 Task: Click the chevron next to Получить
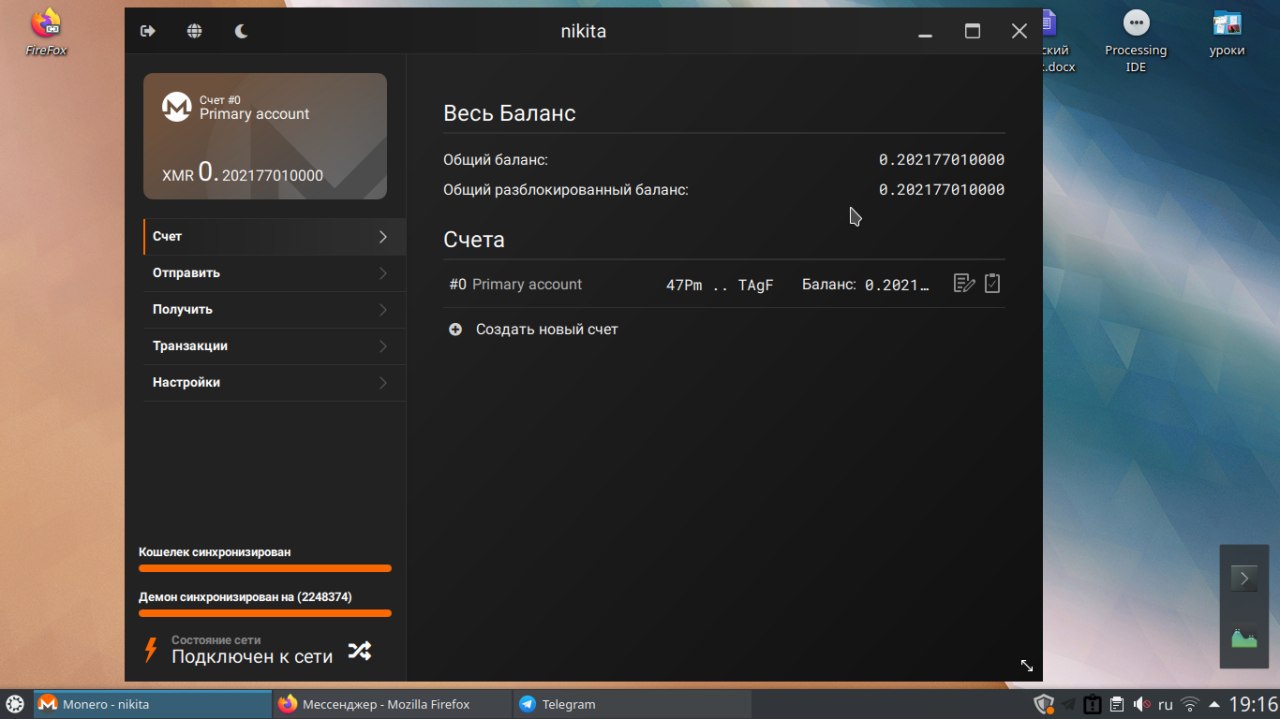pyautogui.click(x=383, y=310)
